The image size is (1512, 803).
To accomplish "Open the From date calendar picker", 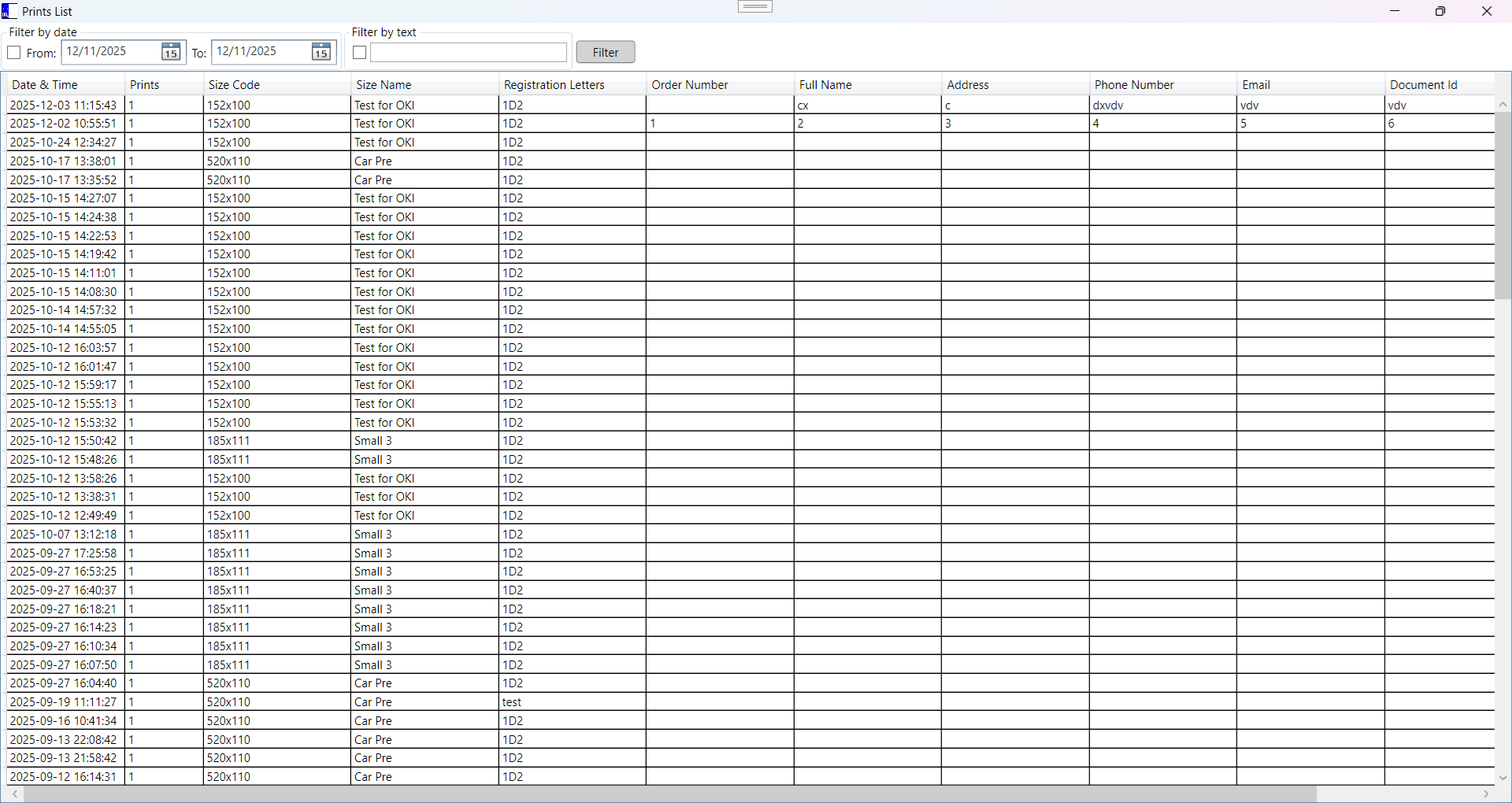I will click(x=171, y=53).
